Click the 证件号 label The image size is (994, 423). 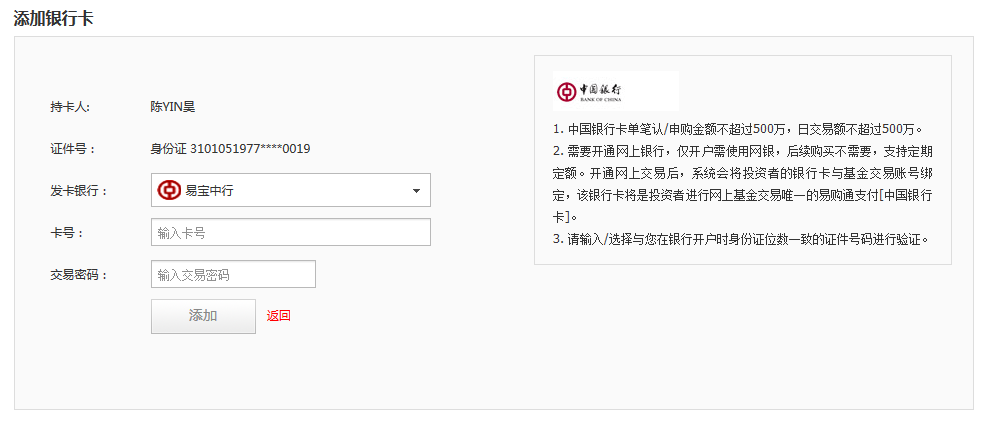click(x=72, y=149)
